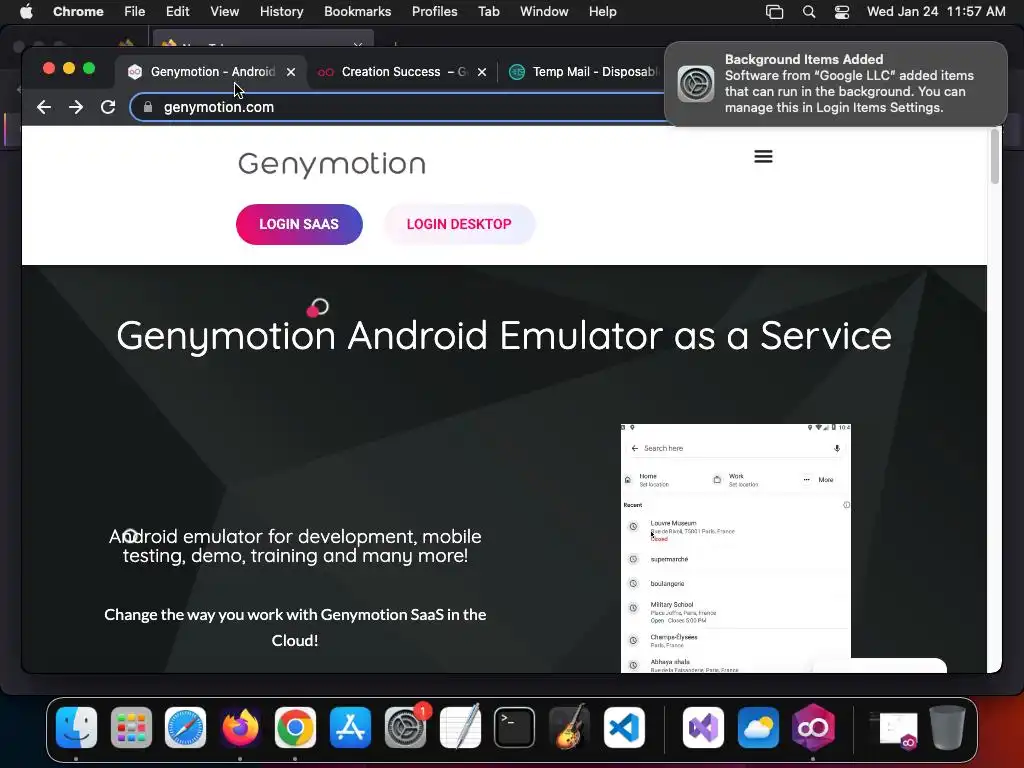
Task: Open the Help menu
Action: (x=602, y=11)
